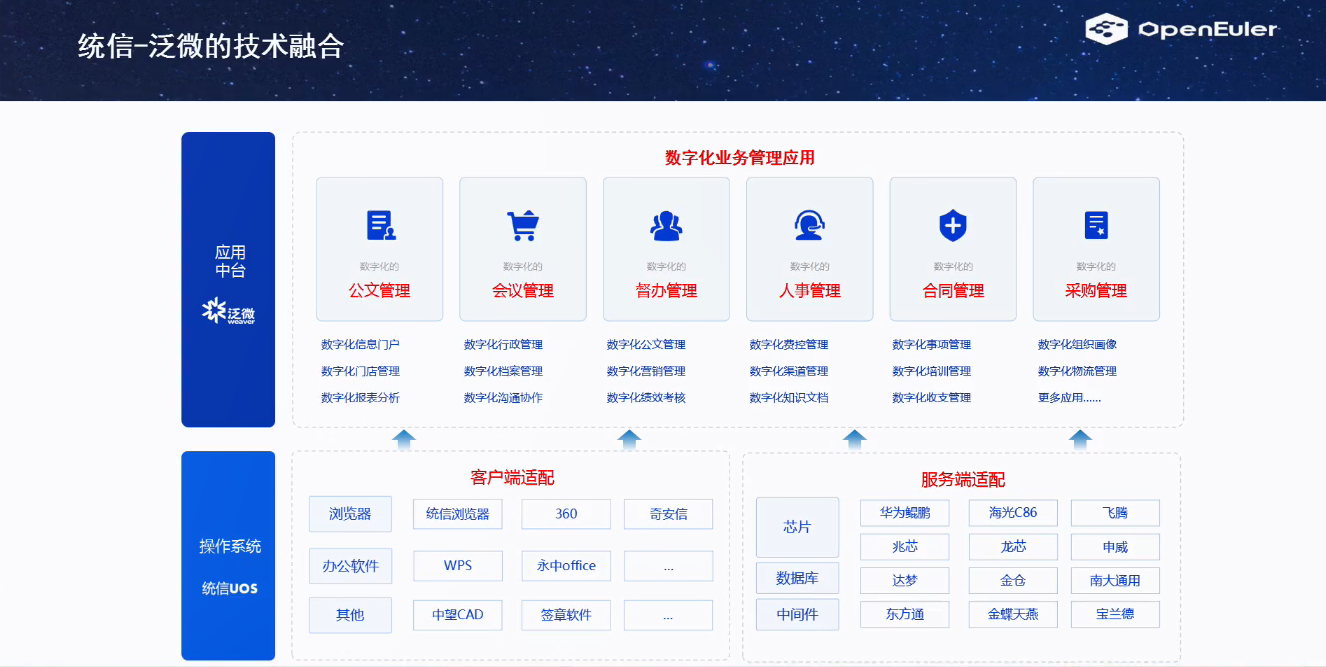Click the 芯片 category box
1326x667 pixels.
(797, 527)
